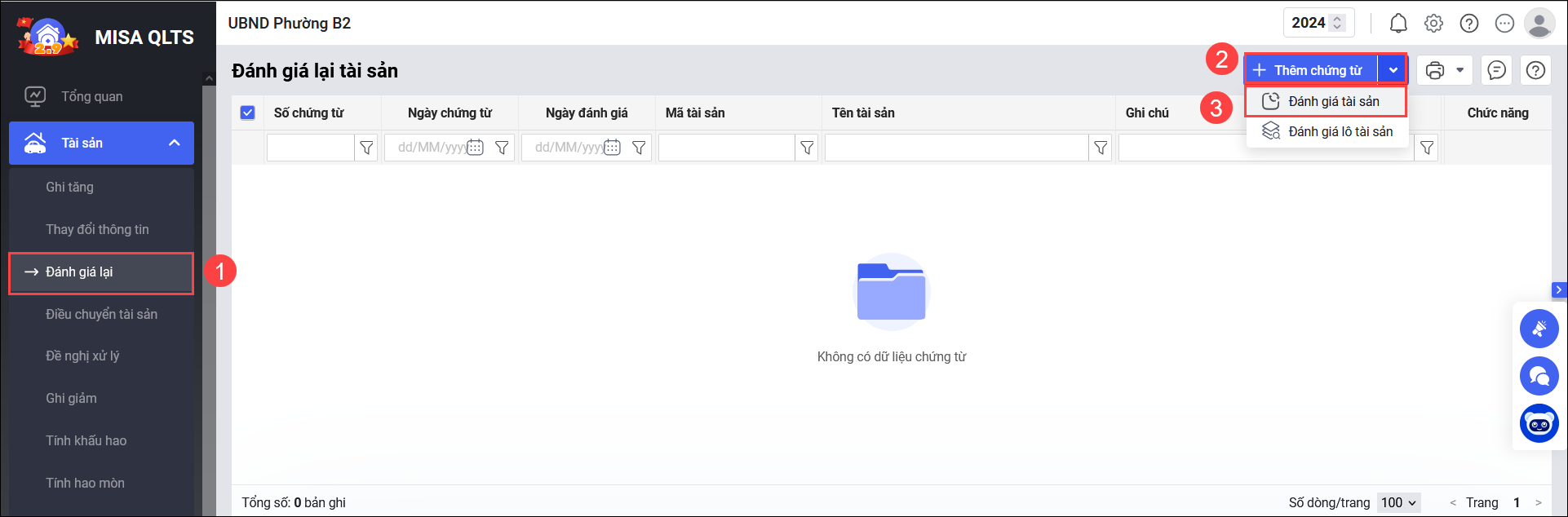Collapse the Tài sản sidebar menu
Viewport: 1568px width, 517px height.
[x=174, y=143]
